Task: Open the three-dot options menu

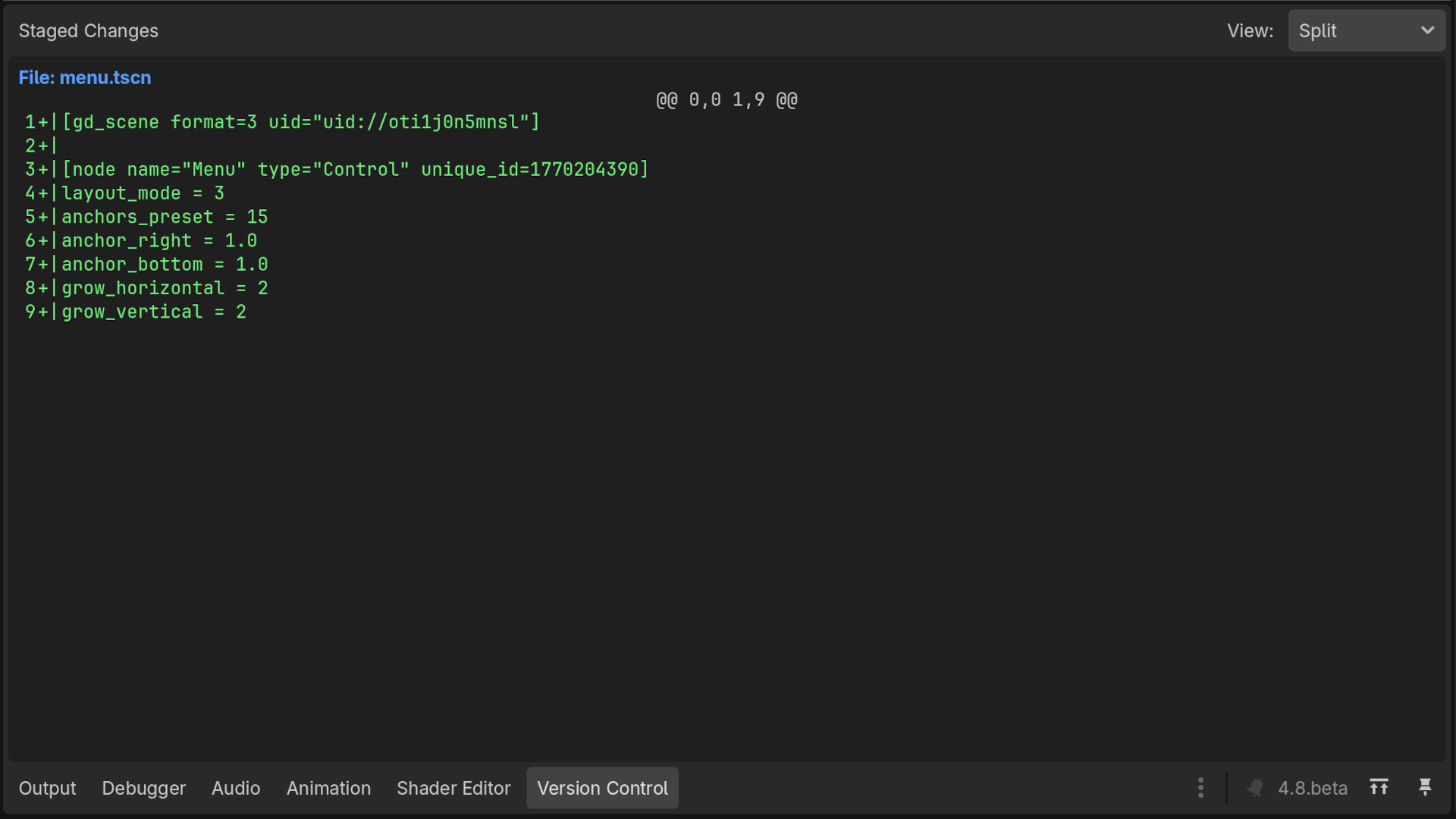Action: 1200,788
